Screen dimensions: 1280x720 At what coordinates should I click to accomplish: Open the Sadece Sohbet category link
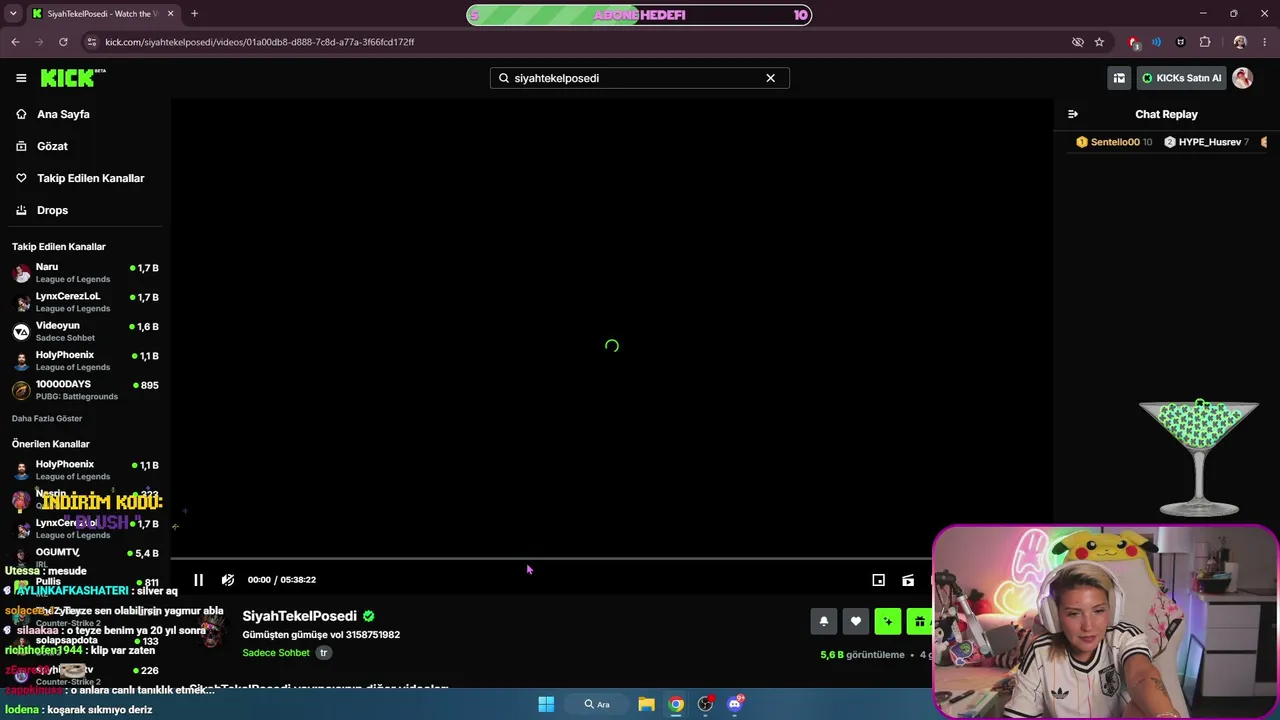pyautogui.click(x=276, y=653)
